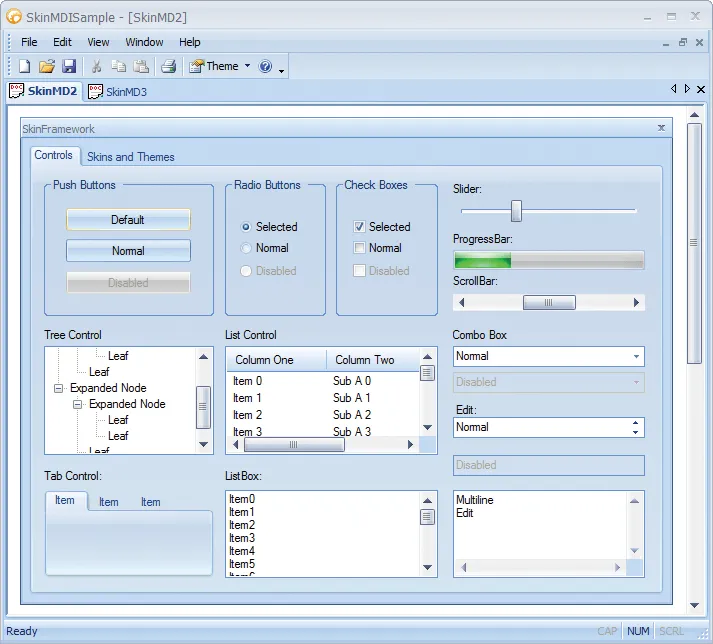Select the Controls tab
The width and height of the screenshot is (713, 644).
[54, 155]
